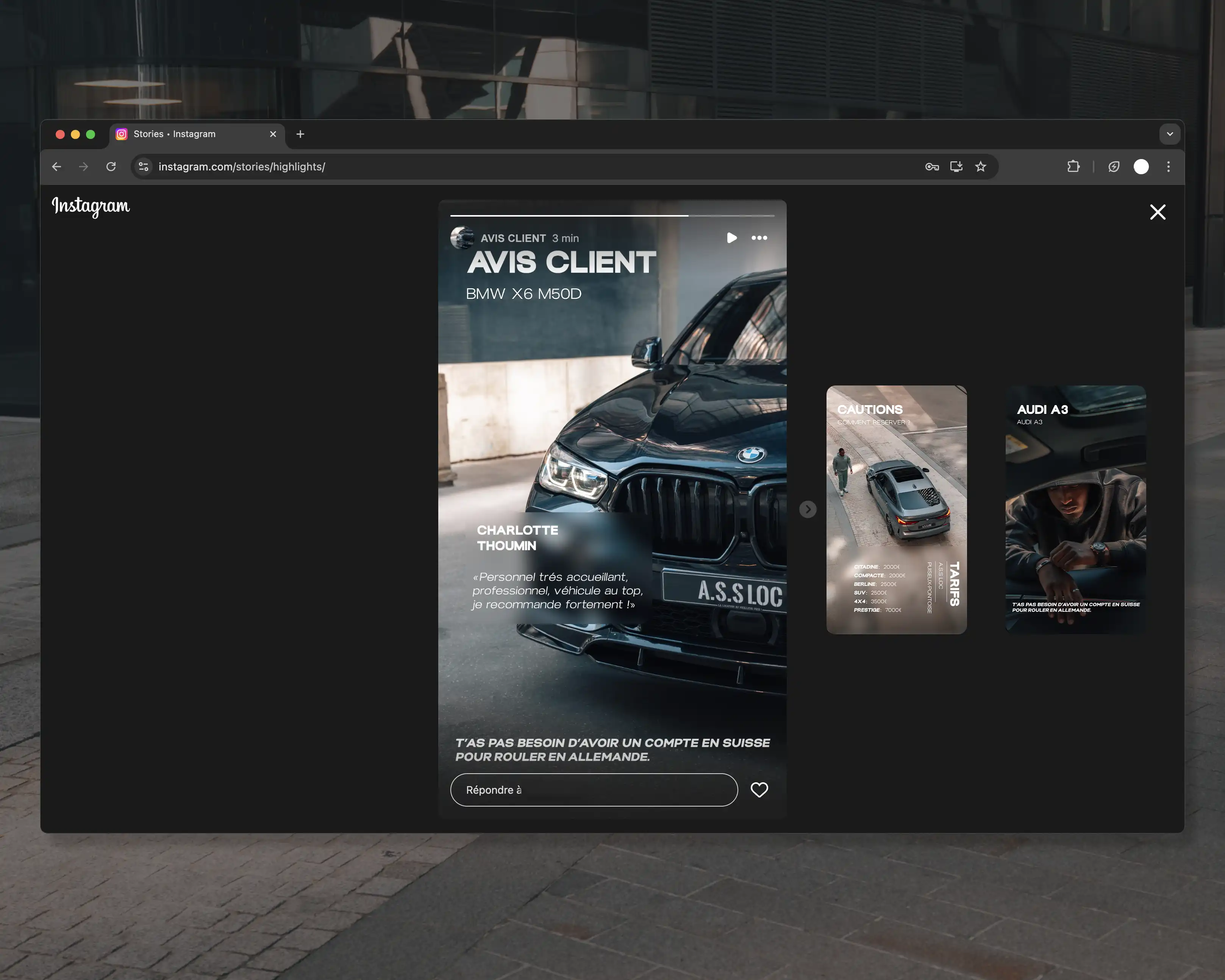Bookmark page with the star icon

[x=981, y=167]
